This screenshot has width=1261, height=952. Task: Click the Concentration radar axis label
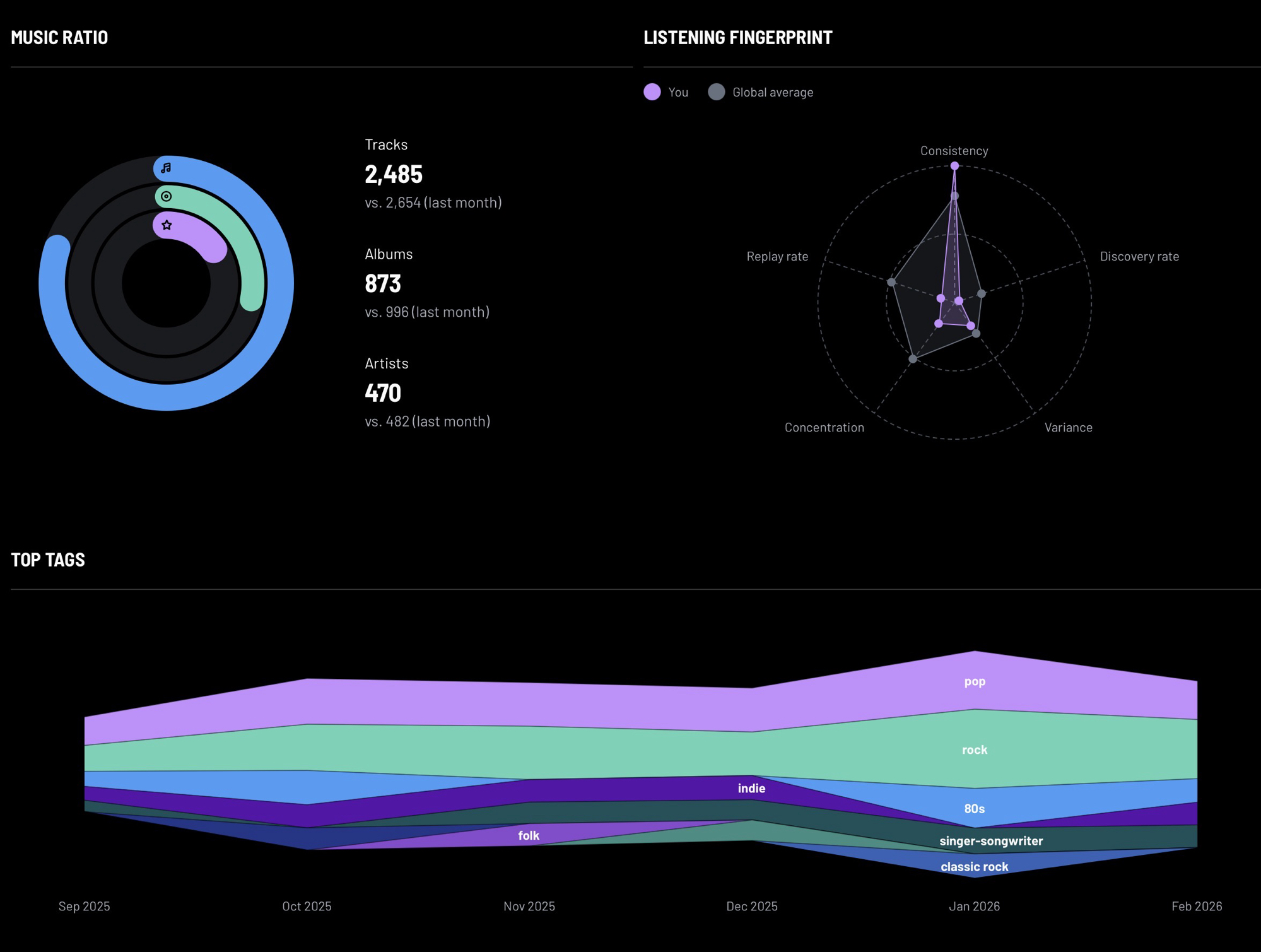[824, 427]
